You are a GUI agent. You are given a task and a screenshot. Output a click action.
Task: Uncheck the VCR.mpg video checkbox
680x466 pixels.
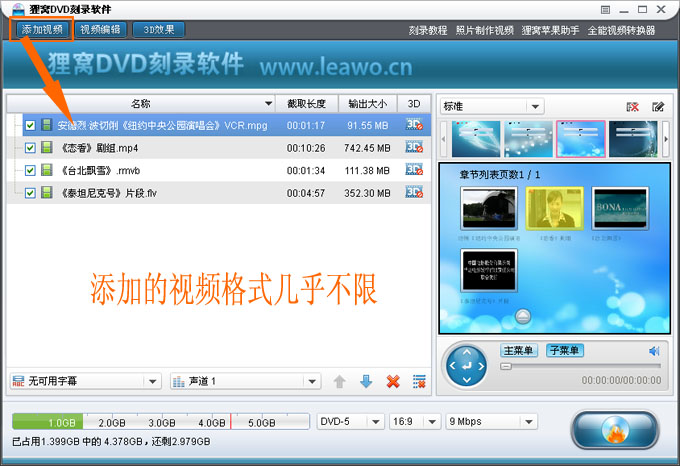tap(30, 125)
